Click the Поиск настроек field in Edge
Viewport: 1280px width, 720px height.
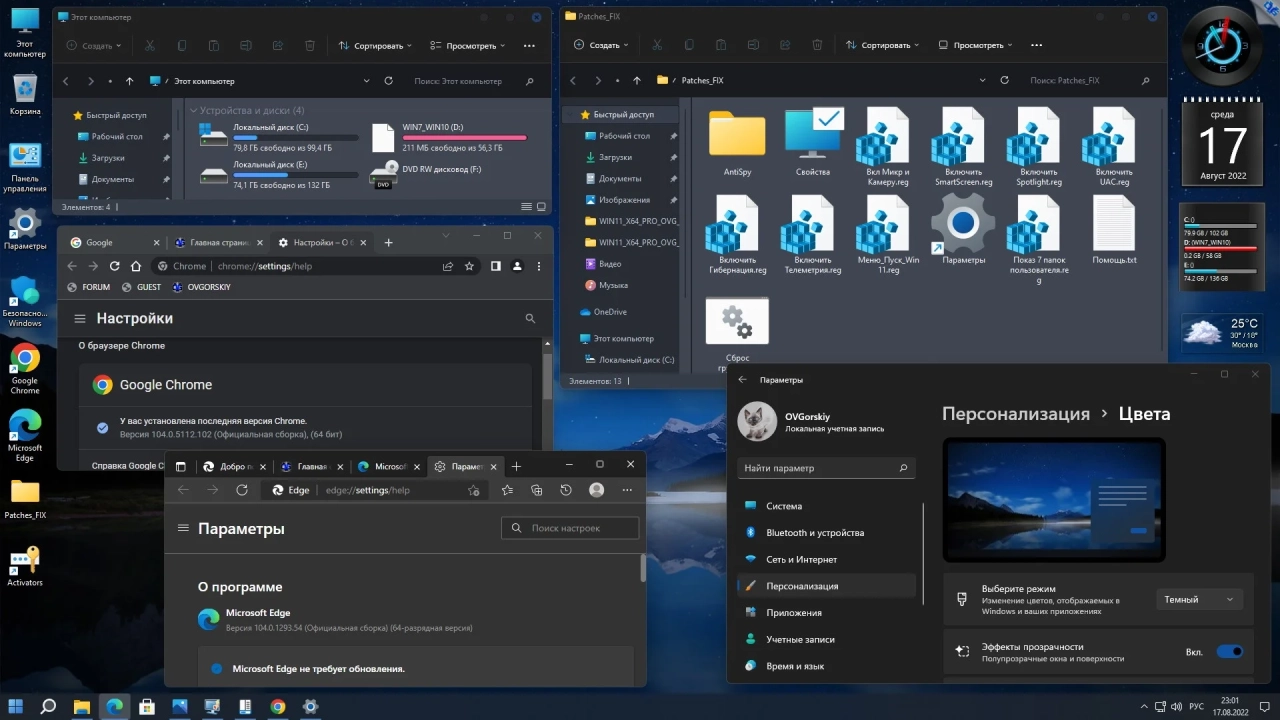pyautogui.click(x=570, y=528)
